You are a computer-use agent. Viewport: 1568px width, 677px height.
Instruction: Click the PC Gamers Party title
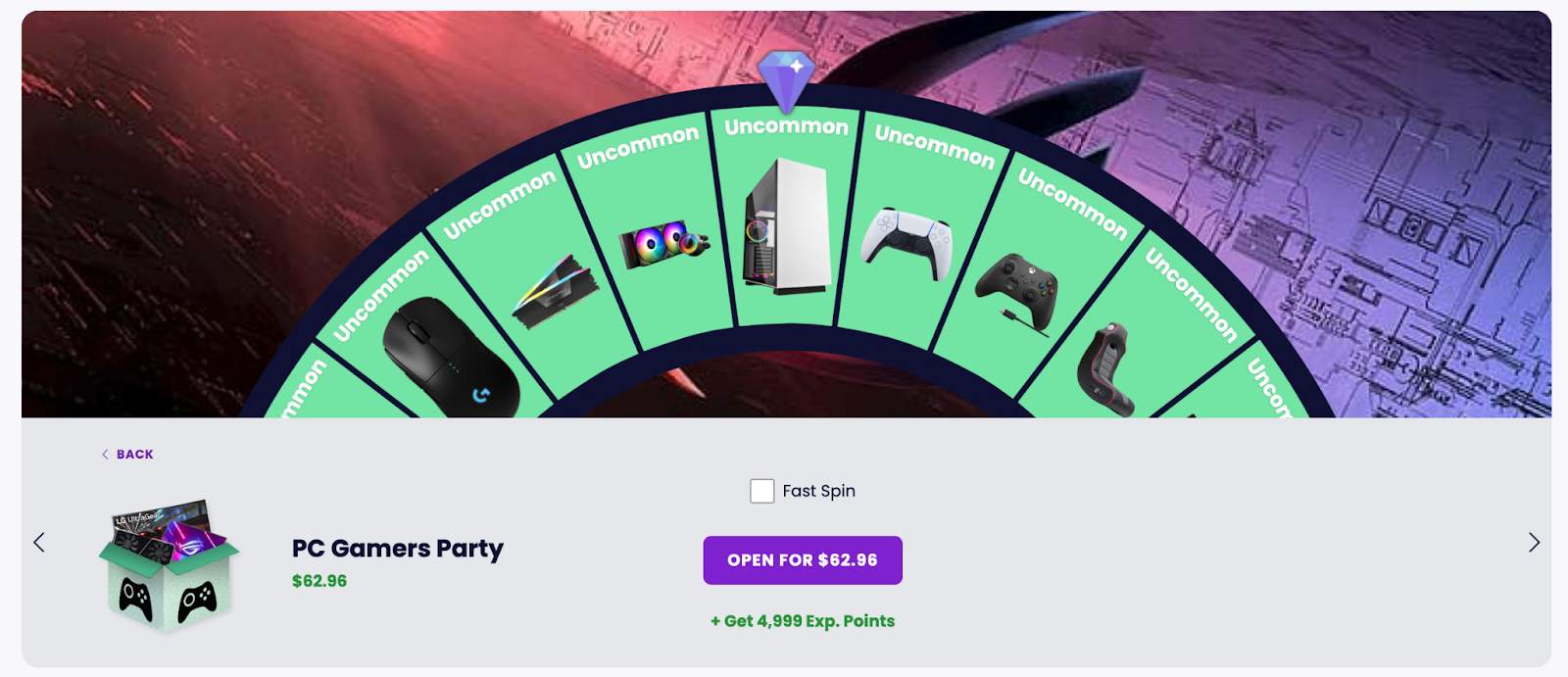click(398, 549)
